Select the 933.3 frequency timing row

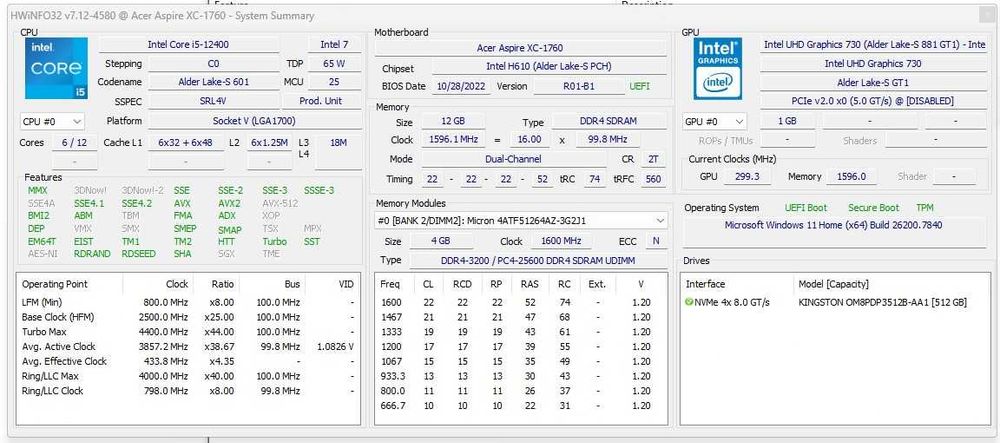[520, 376]
